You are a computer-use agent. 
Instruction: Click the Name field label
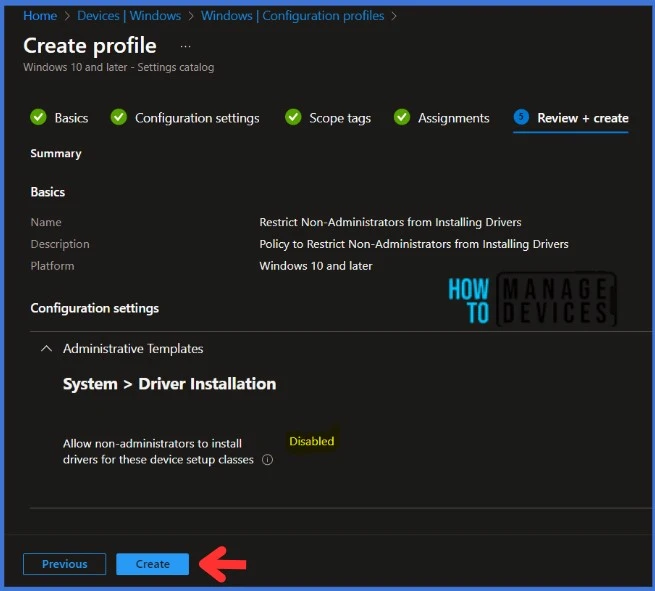[46, 222]
